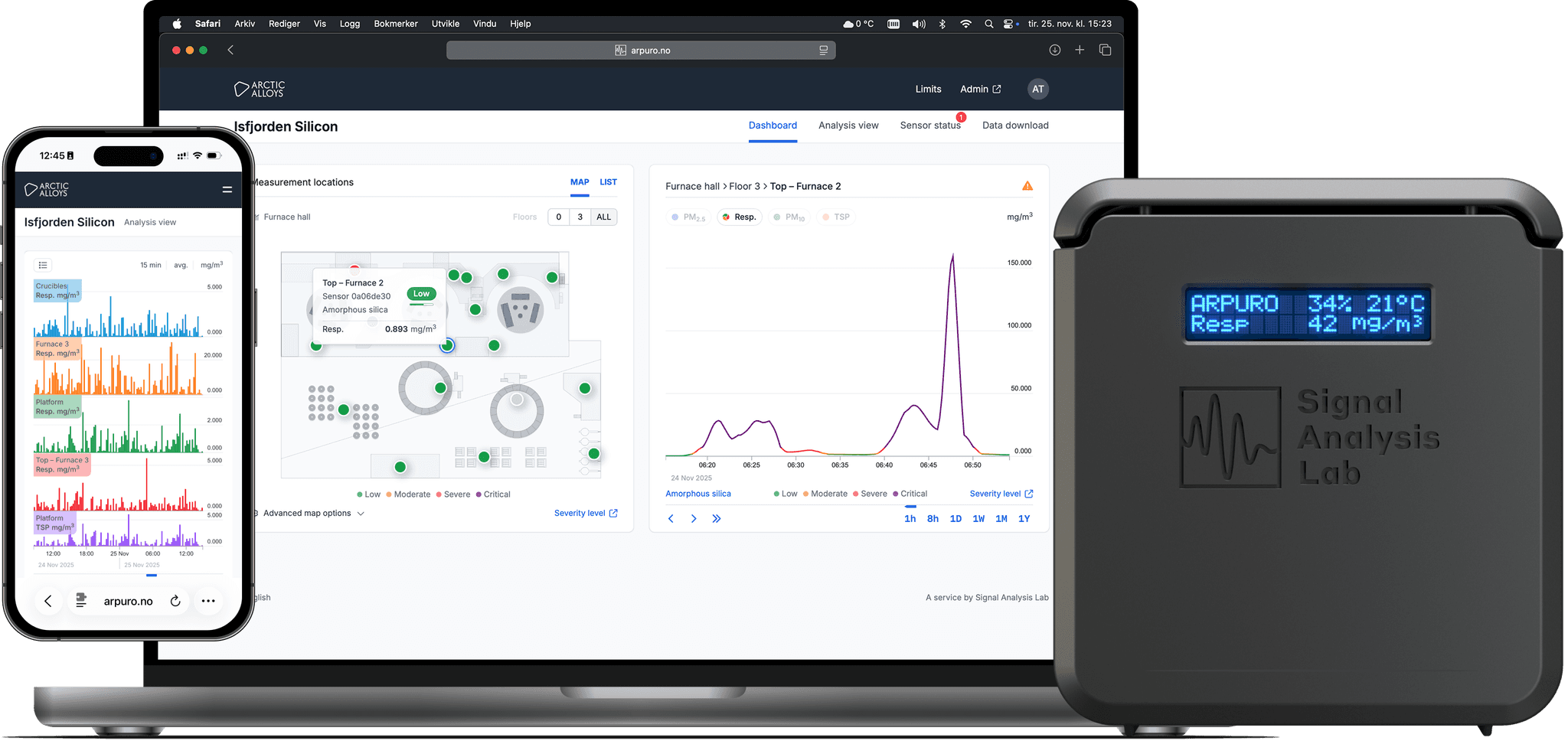This screenshot has width=1568, height=744.
Task: Switch measurement locations to LIST view
Action: point(608,182)
